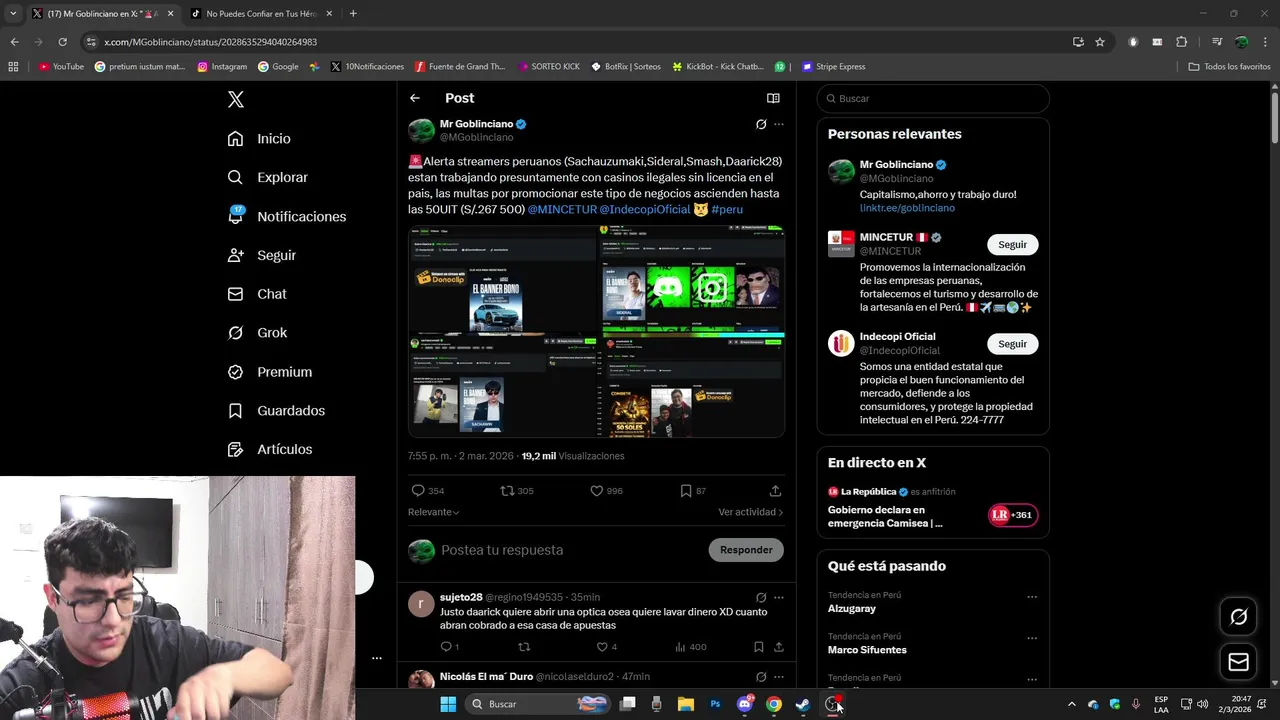This screenshot has height=720, width=1280.
Task: Click the Responder button
Action: point(746,550)
